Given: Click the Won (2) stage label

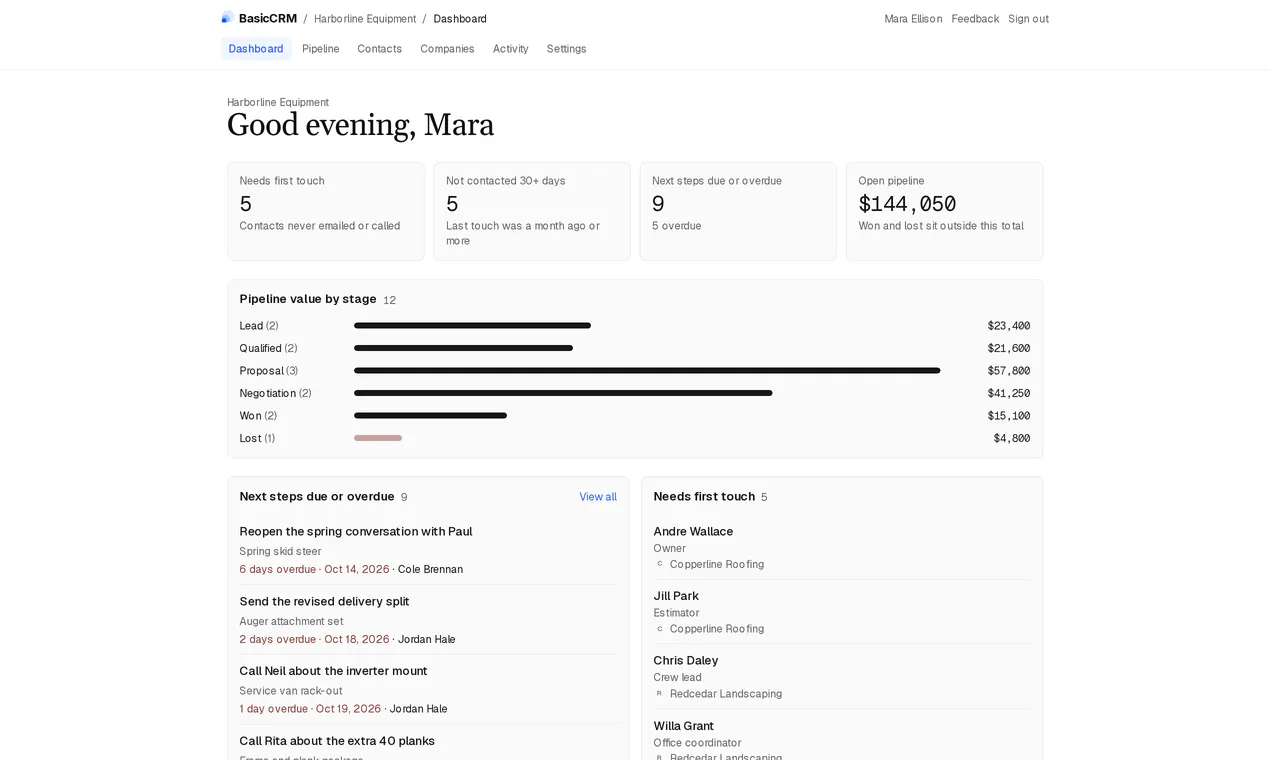Looking at the screenshot, I should click(x=258, y=416).
